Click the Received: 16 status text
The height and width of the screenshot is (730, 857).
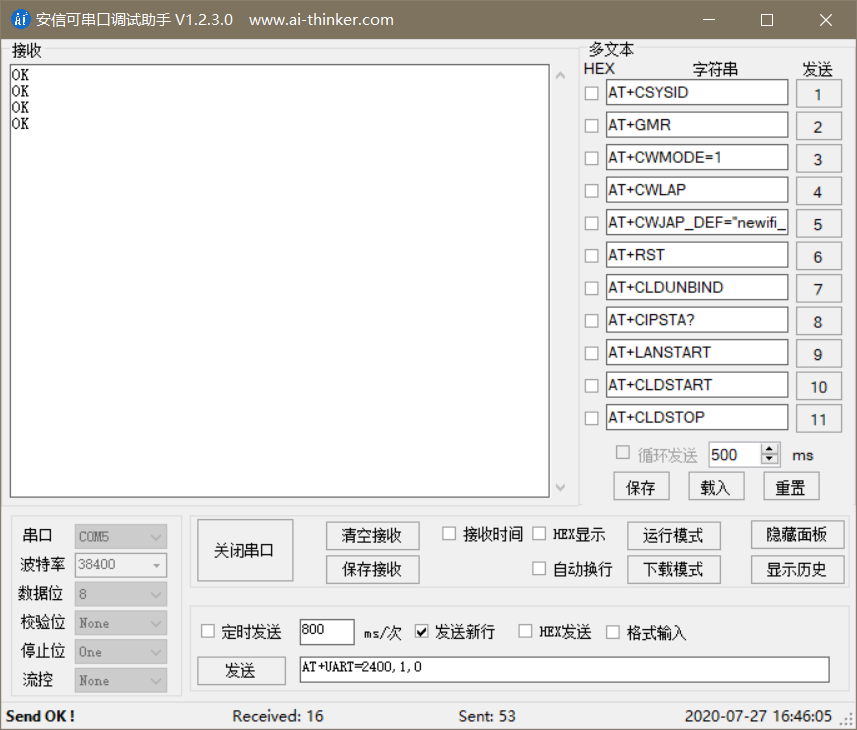(278, 716)
